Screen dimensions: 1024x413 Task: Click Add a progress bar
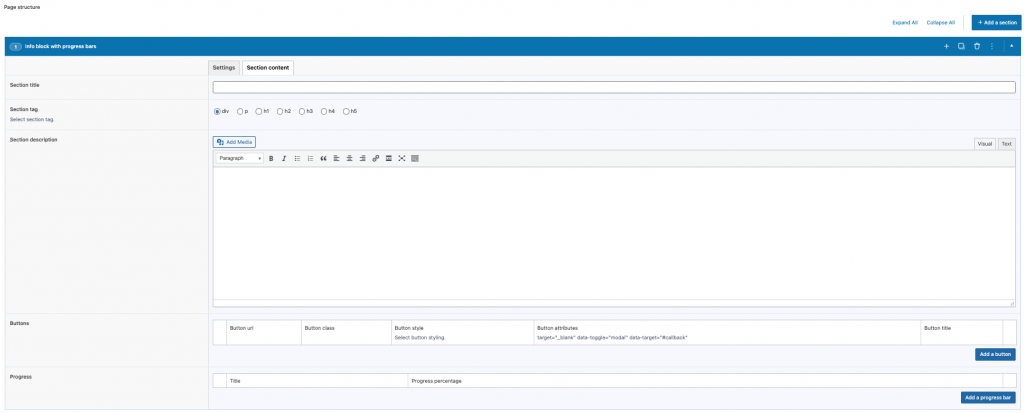[x=988, y=397]
